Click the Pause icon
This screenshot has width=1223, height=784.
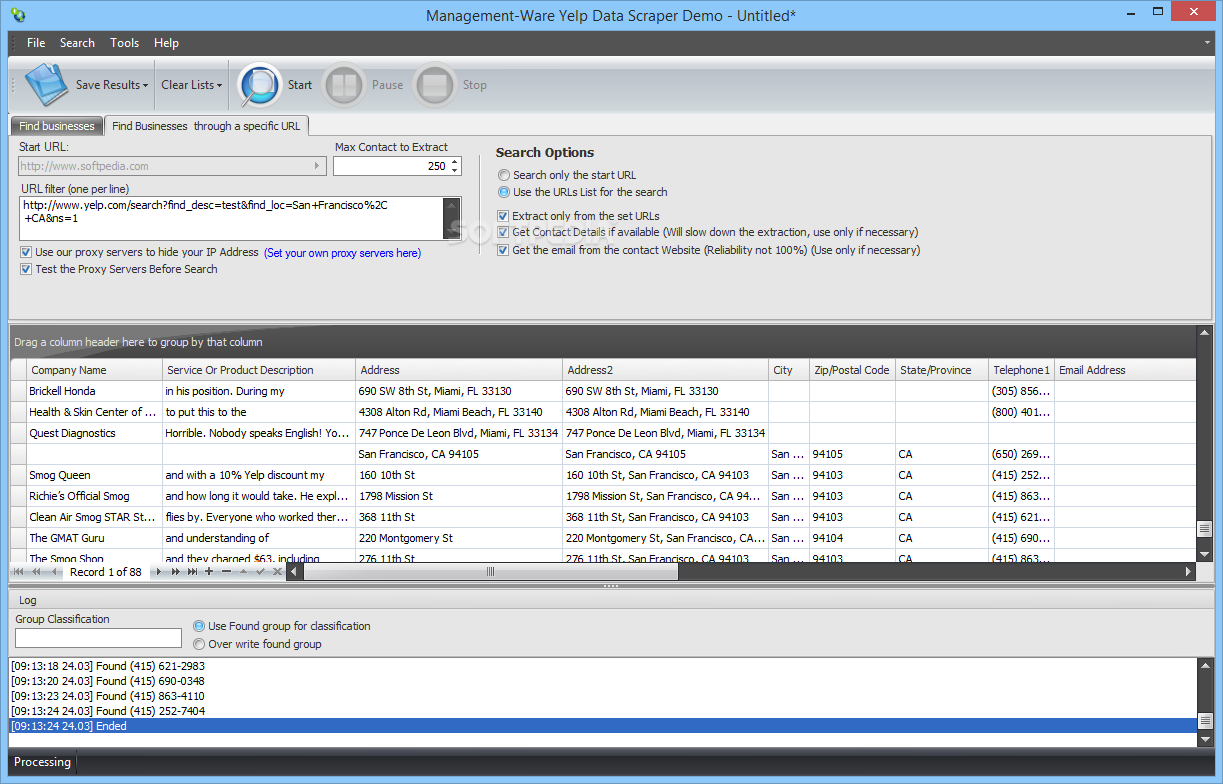point(343,85)
